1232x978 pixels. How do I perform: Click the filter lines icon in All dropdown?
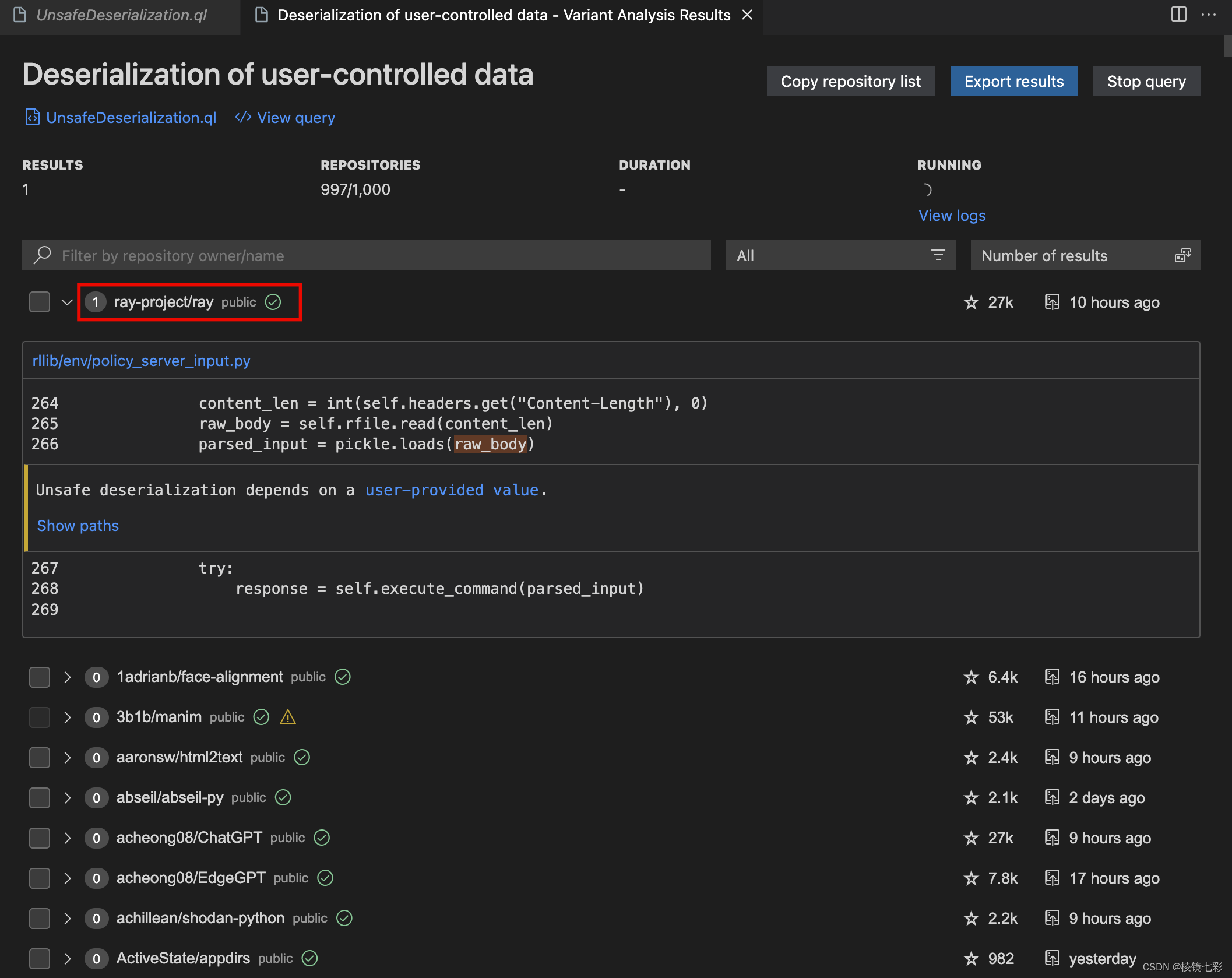[x=938, y=255]
